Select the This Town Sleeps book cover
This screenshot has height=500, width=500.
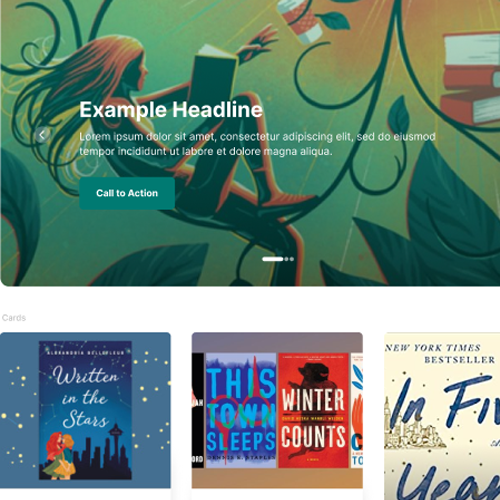[241, 410]
